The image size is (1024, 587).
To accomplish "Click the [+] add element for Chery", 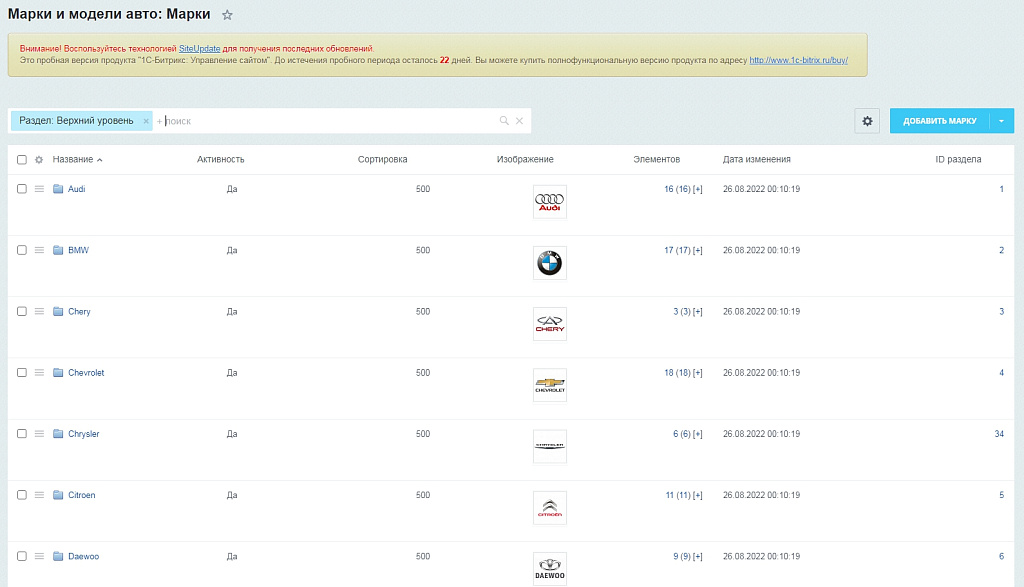I will tap(697, 312).
